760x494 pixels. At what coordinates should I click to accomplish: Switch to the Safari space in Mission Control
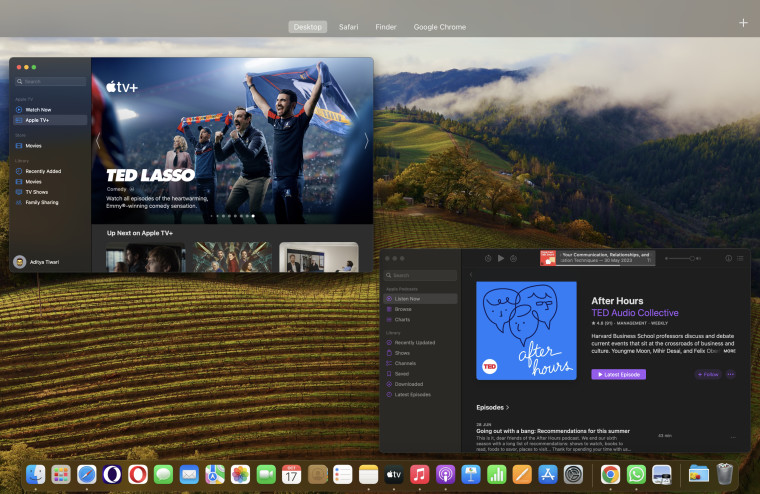click(x=348, y=27)
